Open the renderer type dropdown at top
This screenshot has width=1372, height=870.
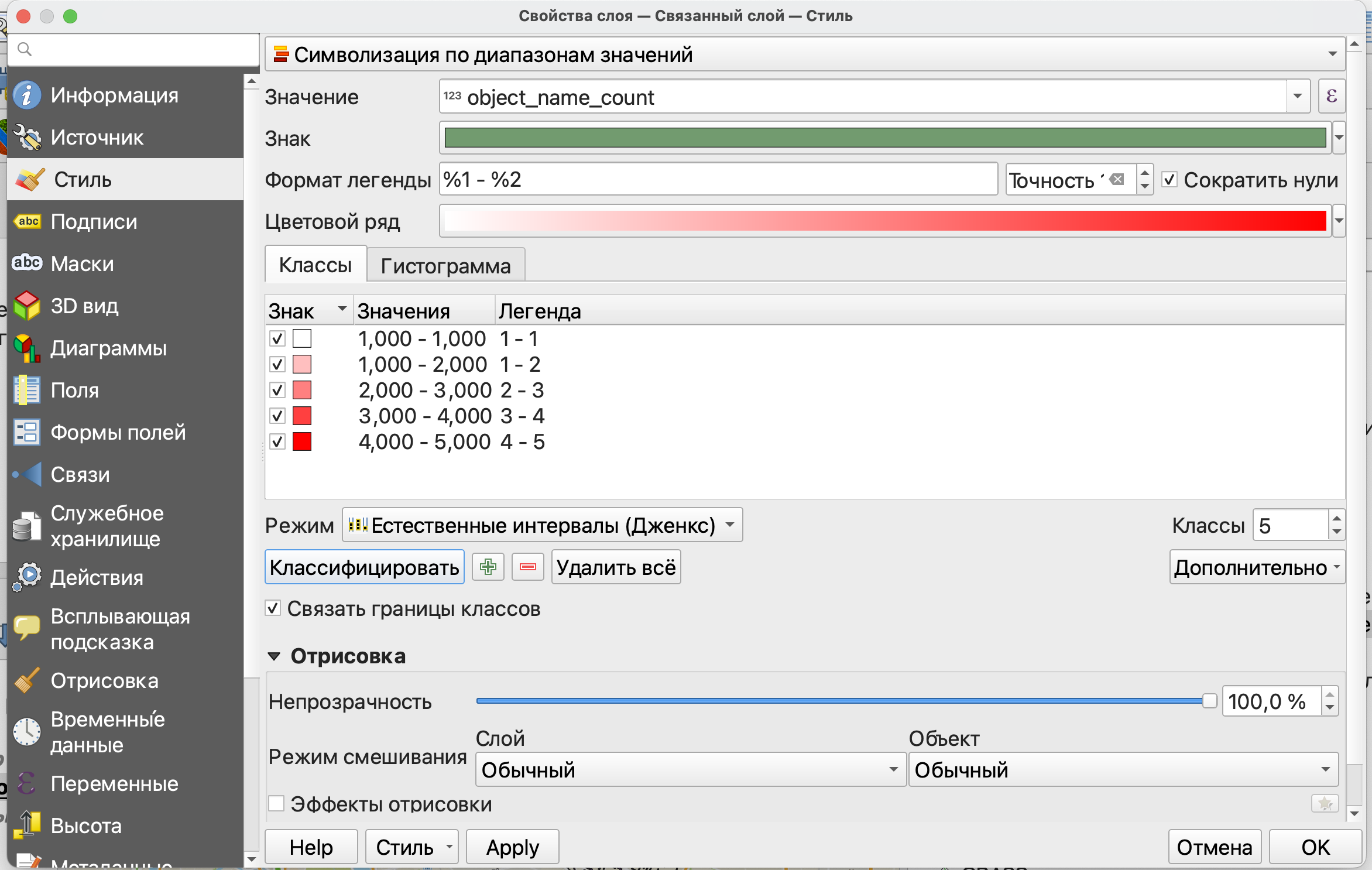click(804, 54)
